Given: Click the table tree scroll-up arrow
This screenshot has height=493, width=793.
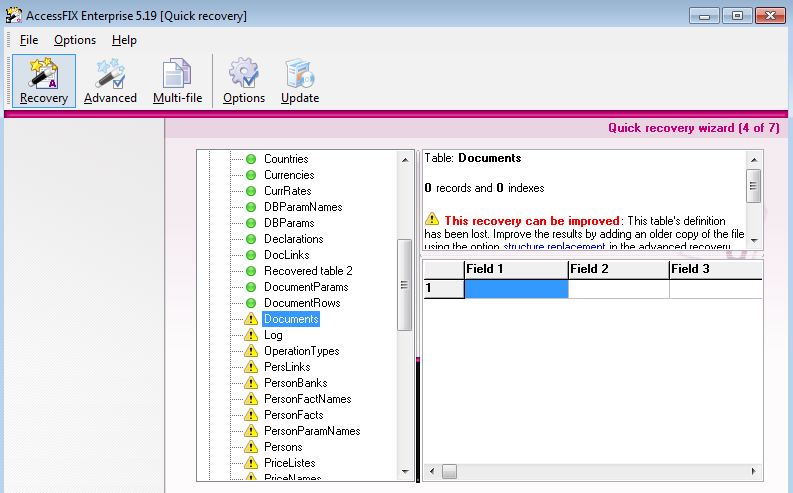Looking at the screenshot, I should pyautogui.click(x=405, y=160).
